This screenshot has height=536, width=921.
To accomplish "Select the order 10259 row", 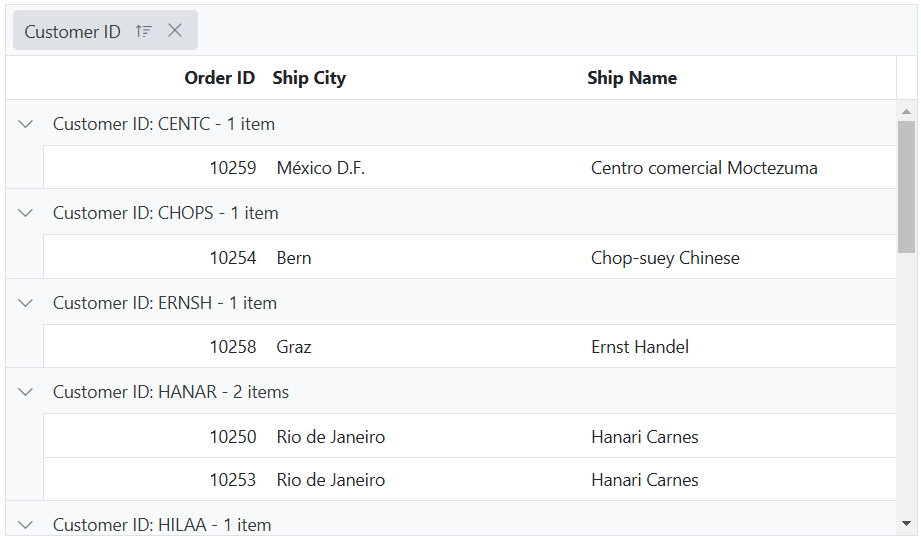I will point(232,168).
